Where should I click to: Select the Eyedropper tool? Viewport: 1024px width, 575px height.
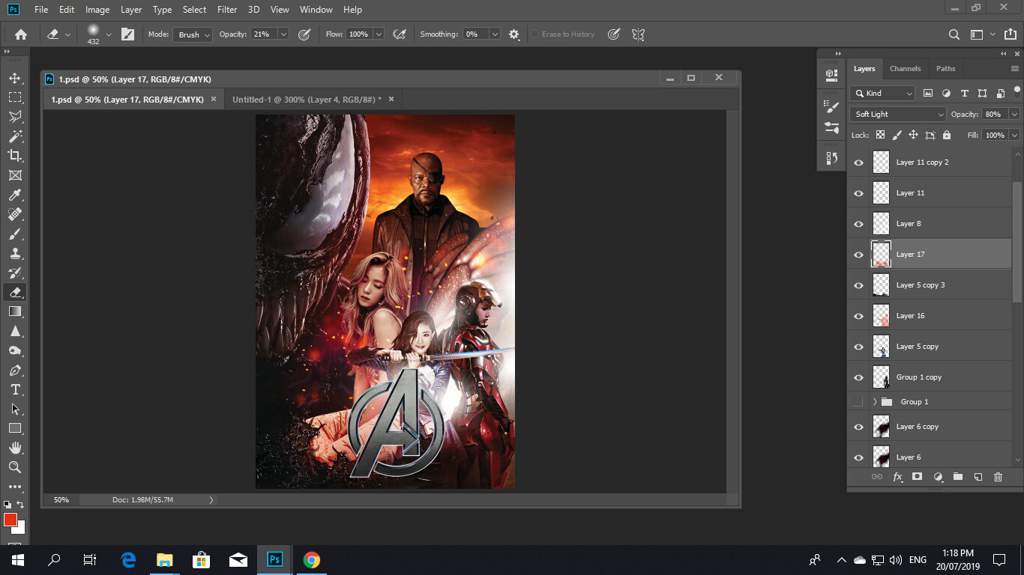14,195
